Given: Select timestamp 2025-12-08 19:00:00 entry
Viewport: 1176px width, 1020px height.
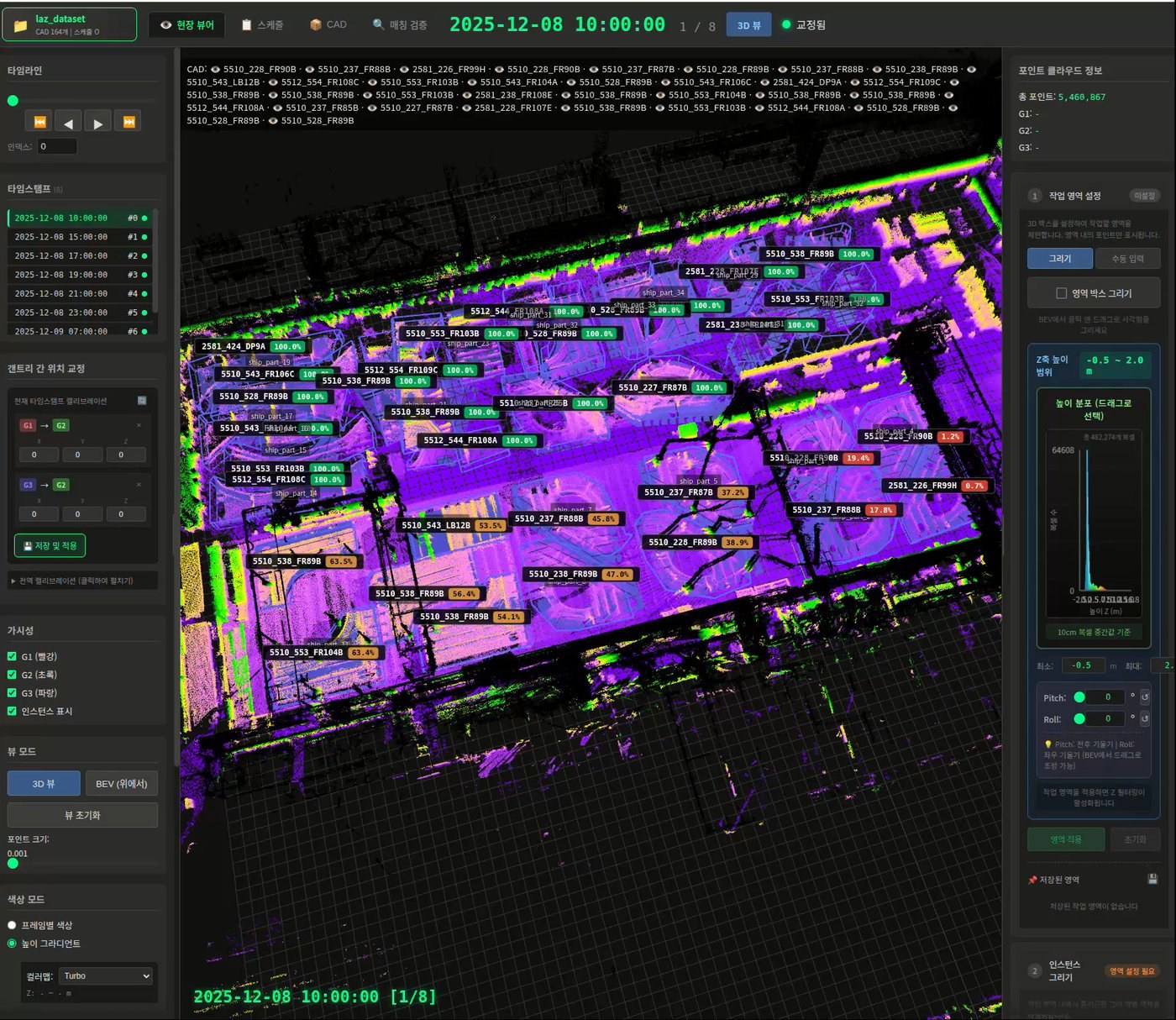Looking at the screenshot, I should pyautogui.click(x=80, y=275).
